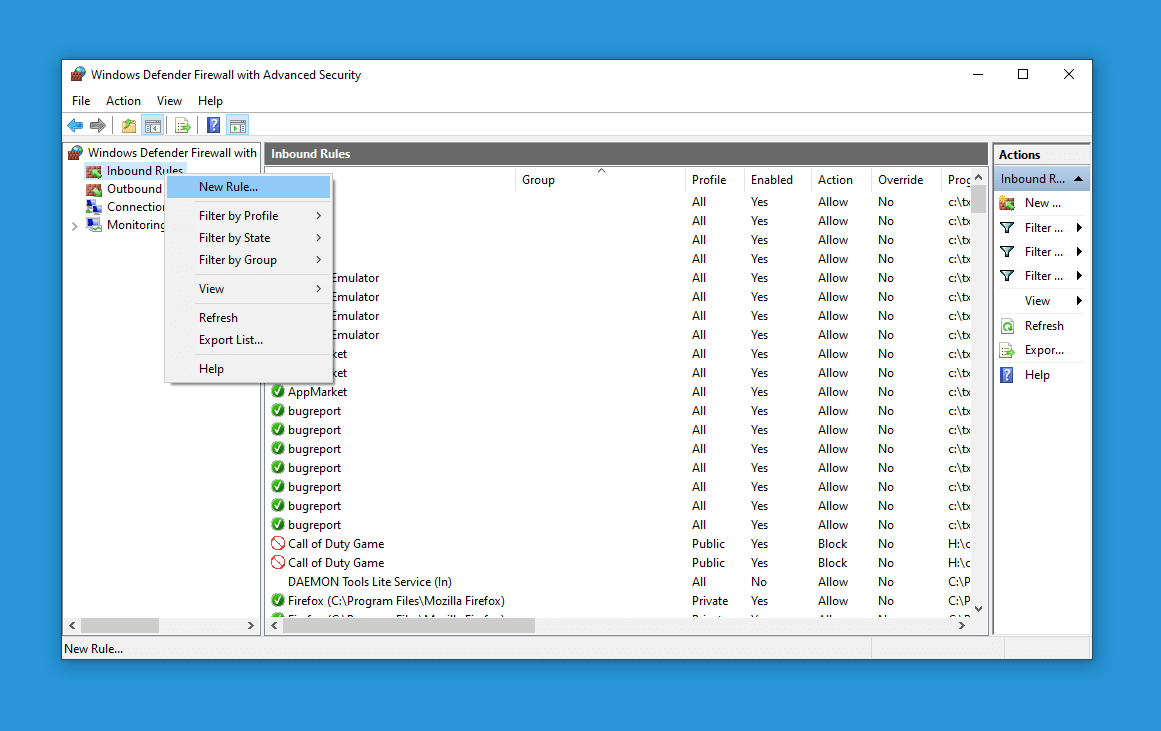Click the Monitoring tree icon
Screen dimensions: 1161x731
tap(94, 224)
